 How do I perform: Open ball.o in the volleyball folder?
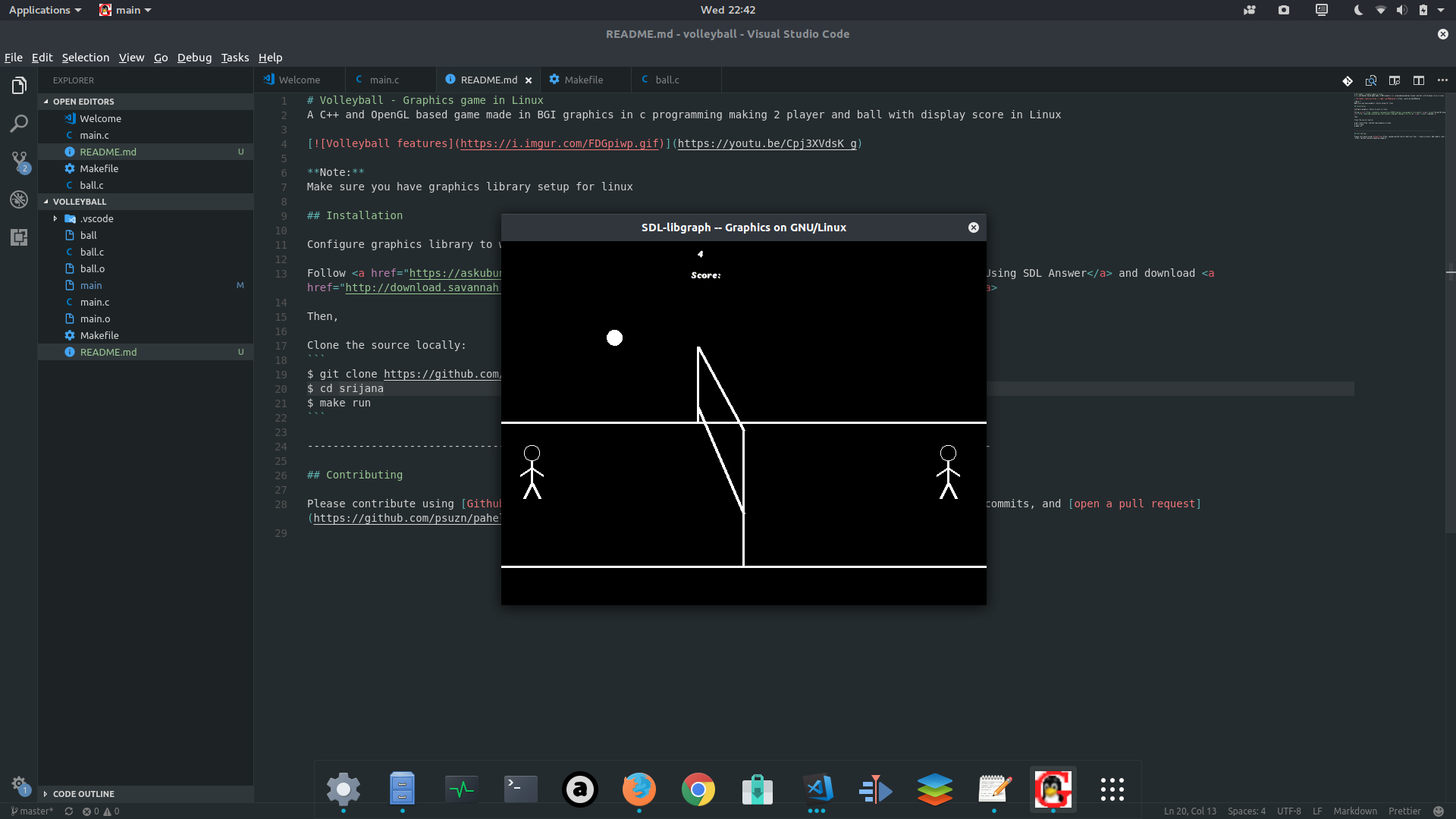click(146, 268)
